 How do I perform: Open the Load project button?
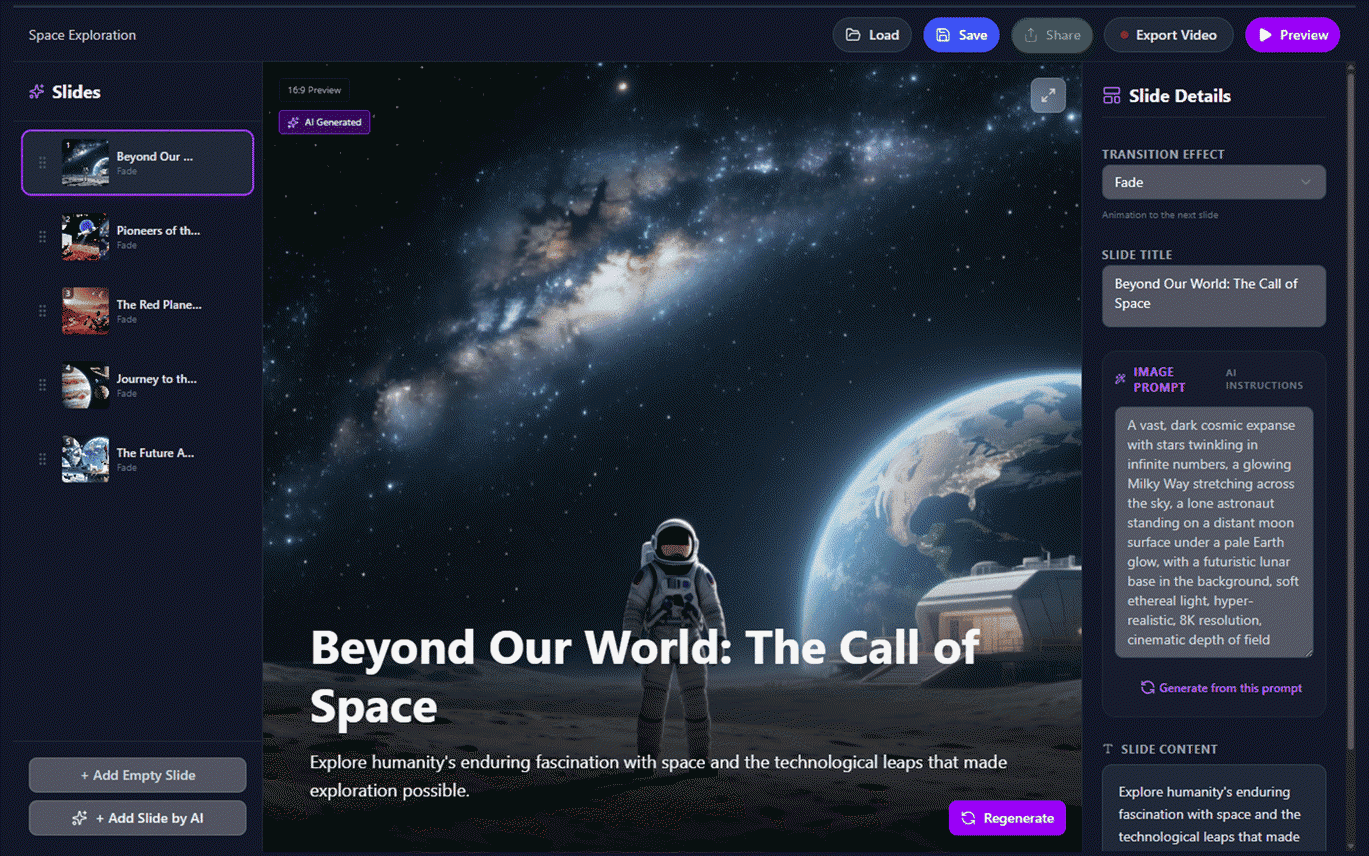click(x=872, y=35)
